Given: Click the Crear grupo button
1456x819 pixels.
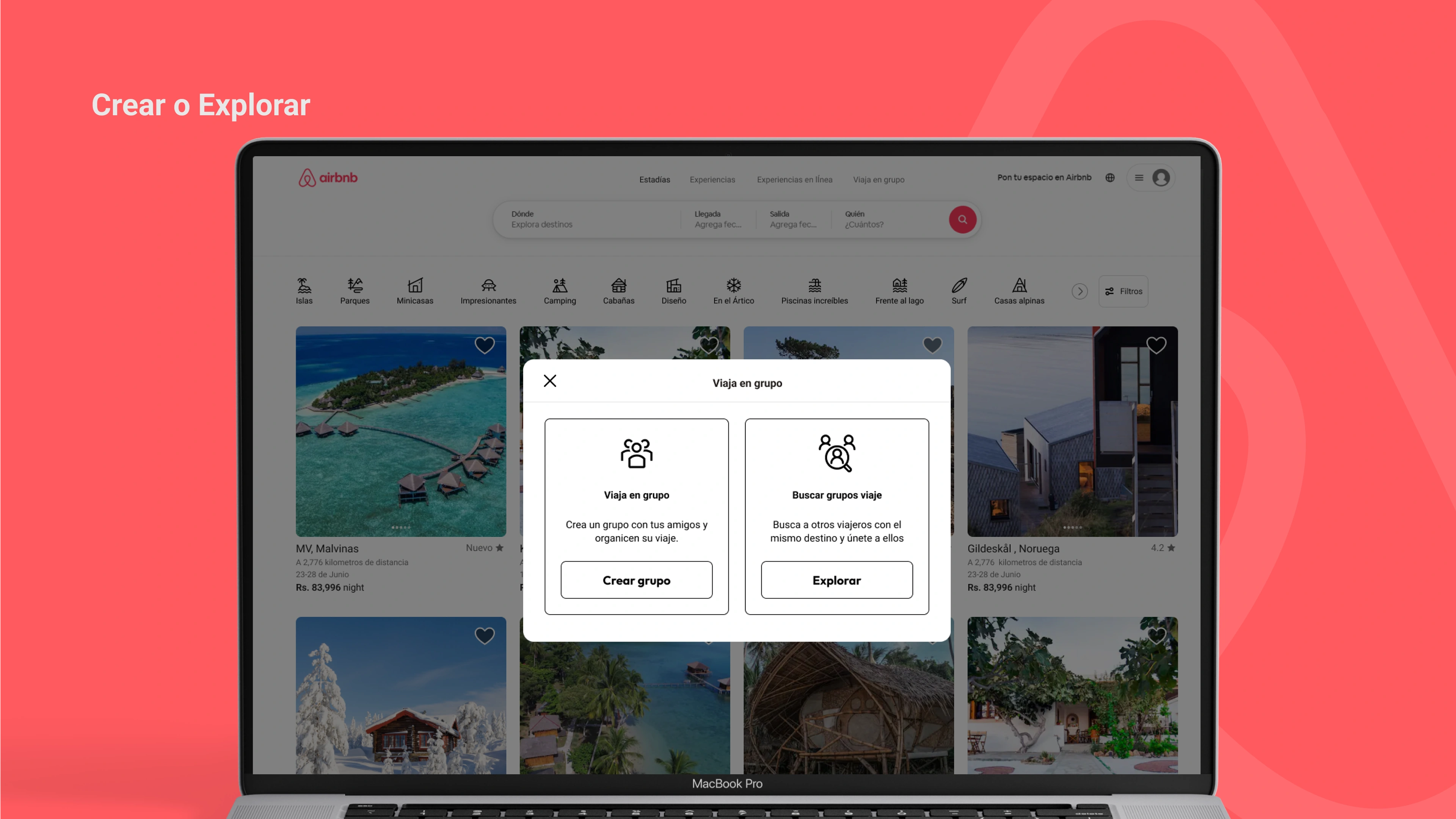Looking at the screenshot, I should pyautogui.click(x=637, y=580).
